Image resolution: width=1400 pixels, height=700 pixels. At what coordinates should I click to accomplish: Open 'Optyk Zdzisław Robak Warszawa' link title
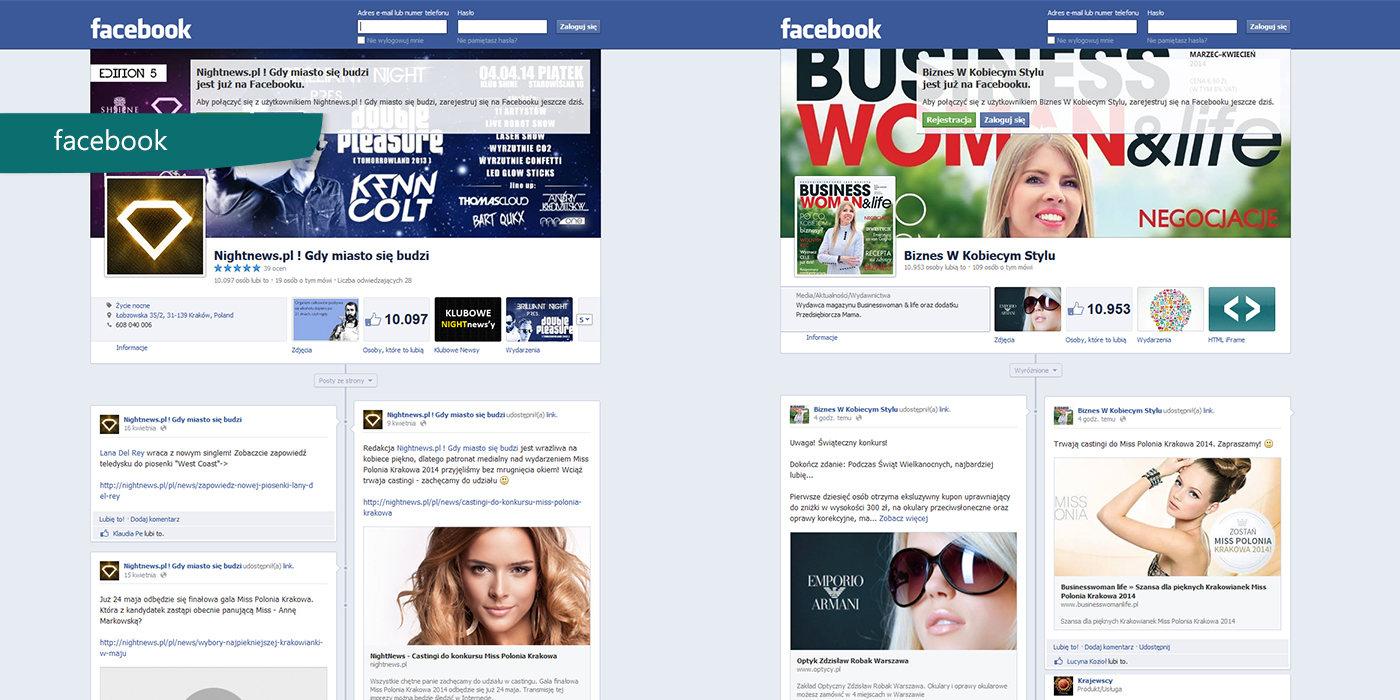tap(853, 661)
